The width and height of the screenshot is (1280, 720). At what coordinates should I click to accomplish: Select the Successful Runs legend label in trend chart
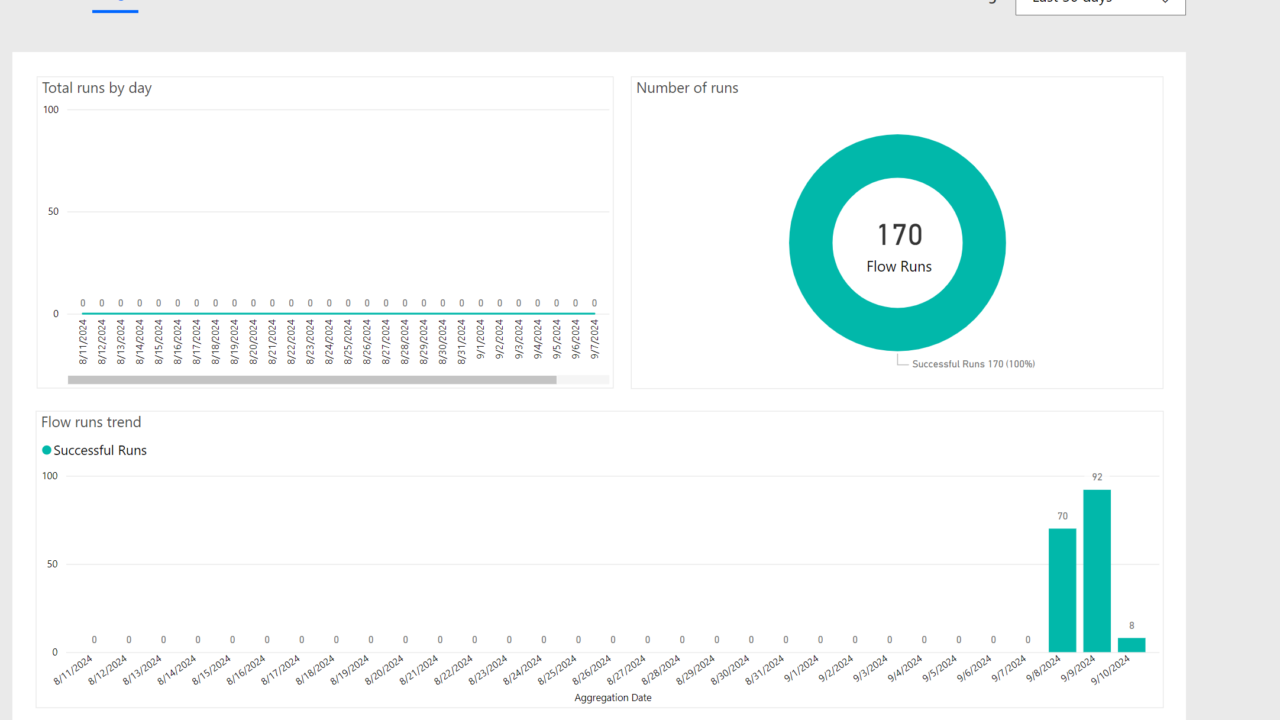[100, 450]
